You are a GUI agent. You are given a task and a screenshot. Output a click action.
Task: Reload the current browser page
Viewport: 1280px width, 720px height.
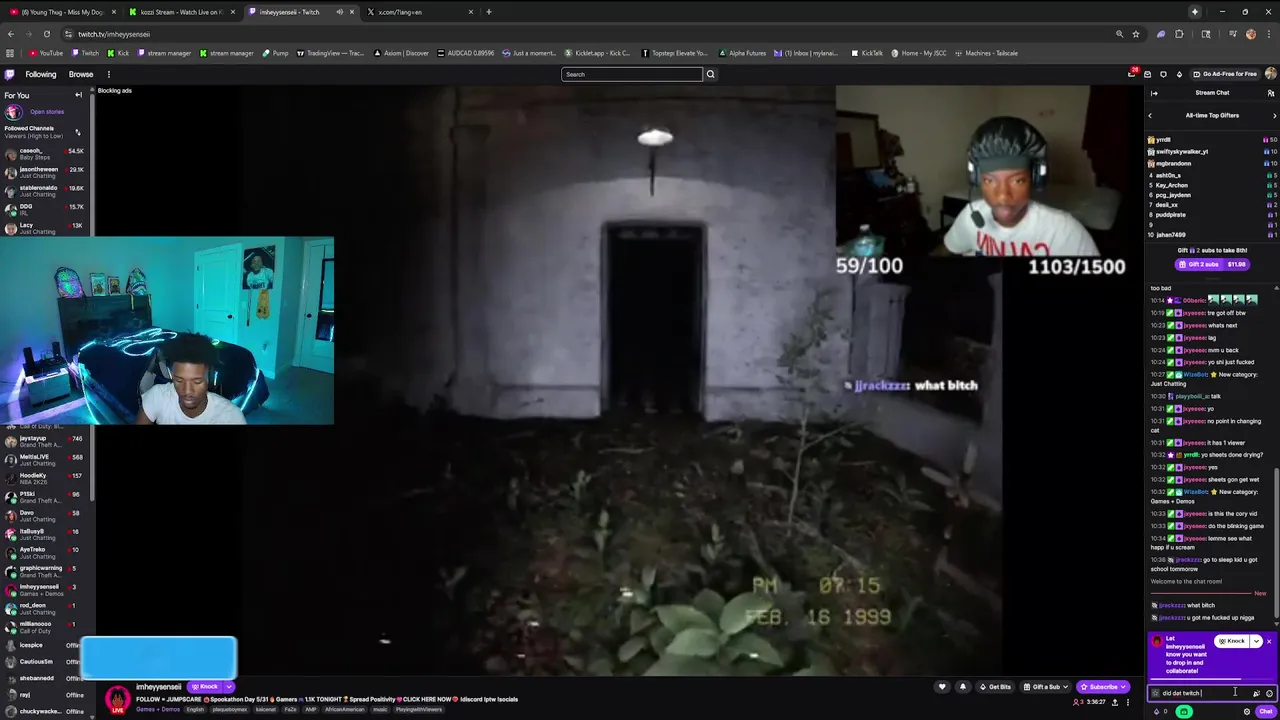(x=46, y=34)
